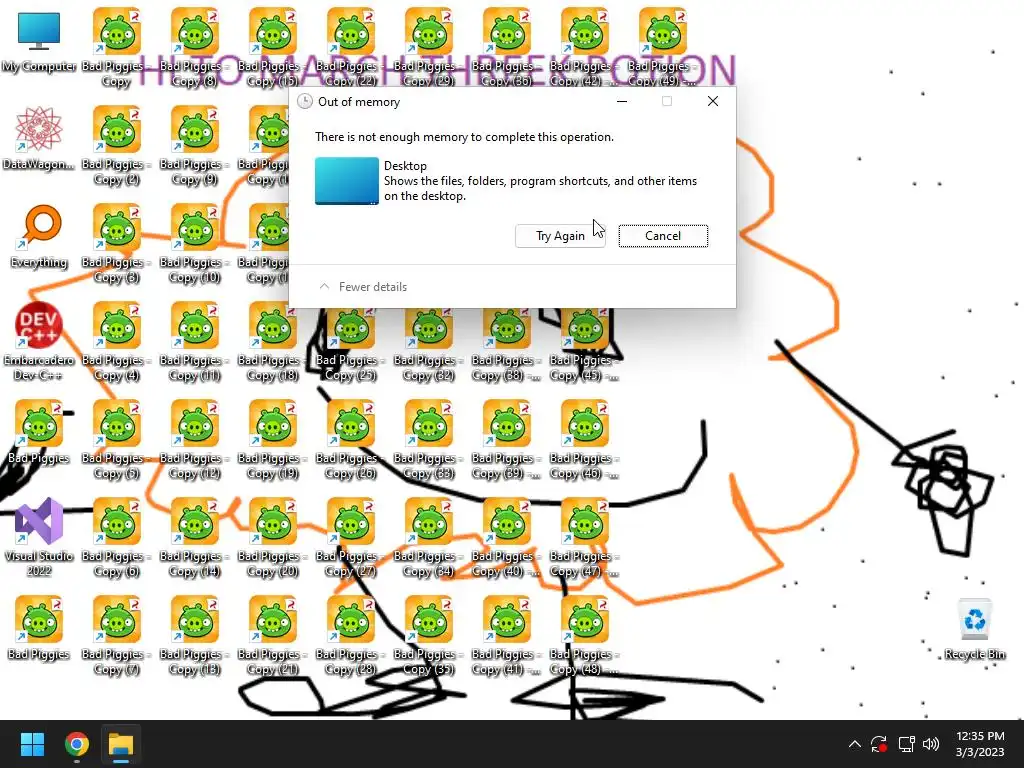The image size is (1024, 768).
Task: Select the Bad Piggies - Copy (22) shortcut
Action: tap(350, 47)
